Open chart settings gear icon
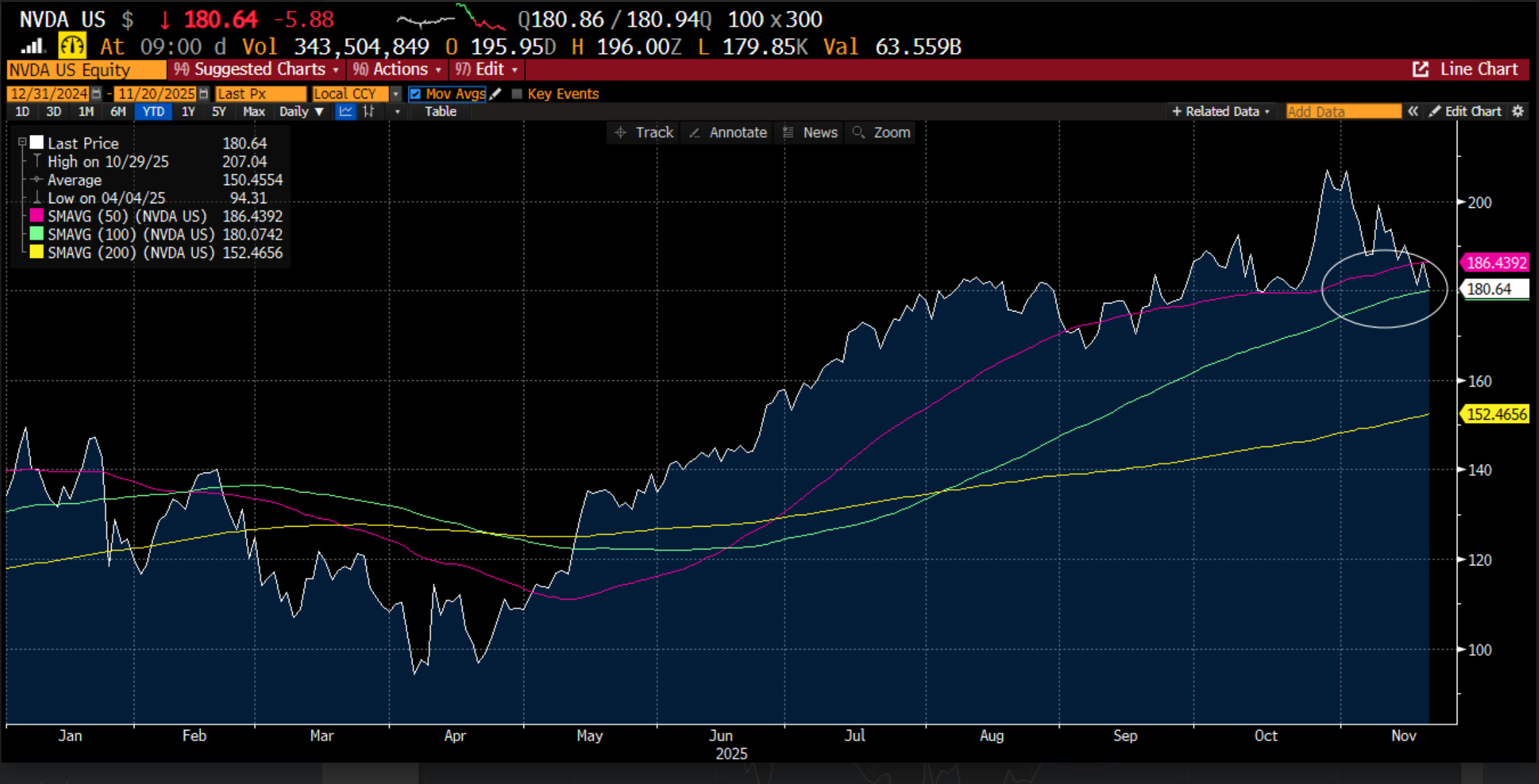The image size is (1539, 784). tap(1518, 112)
